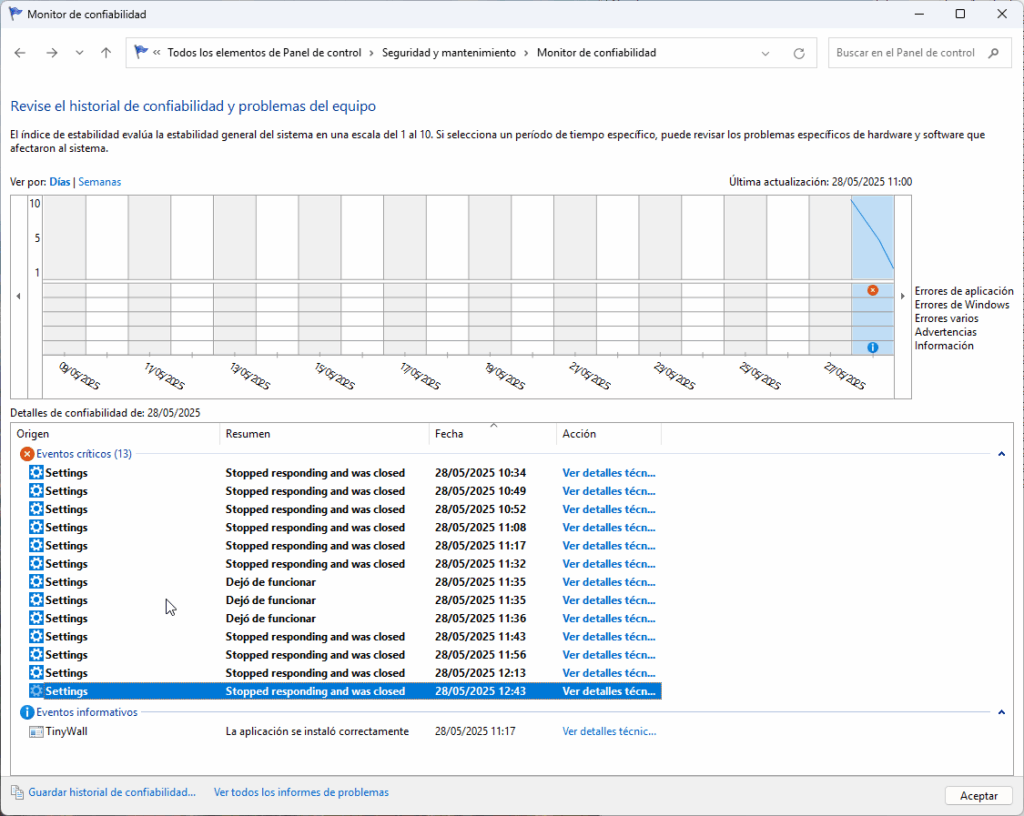
Task: Open recent locations dropdown chevron
Action: pyautogui.click(x=79, y=53)
